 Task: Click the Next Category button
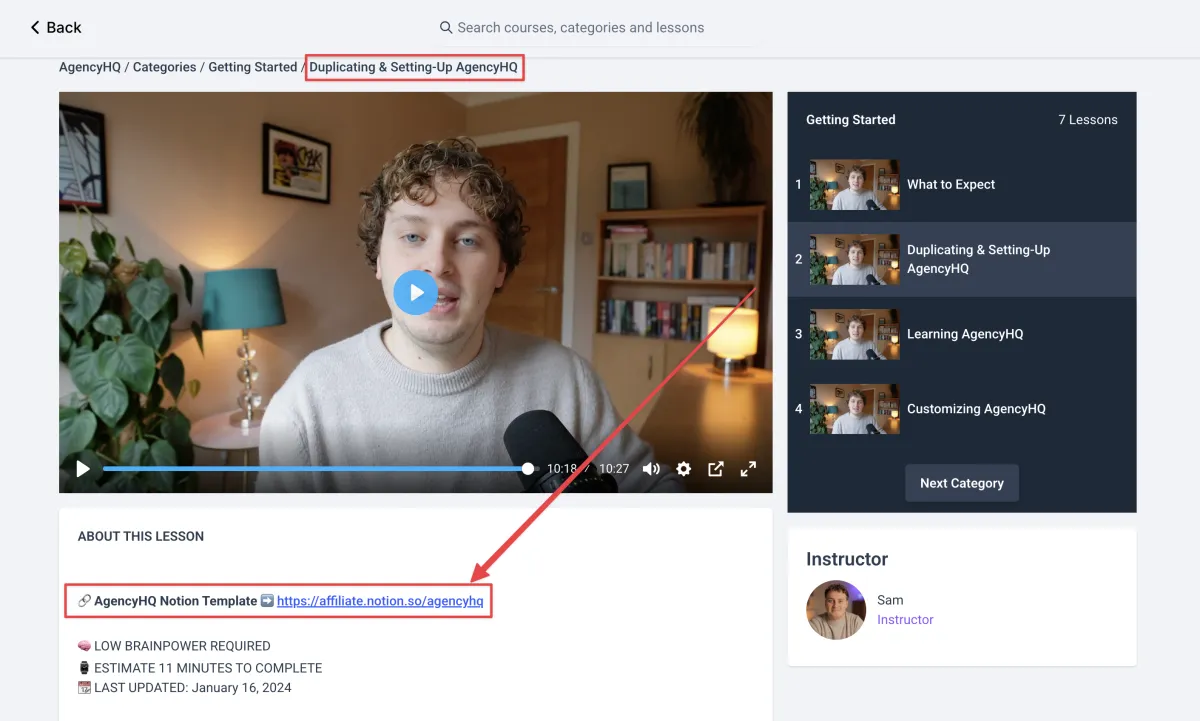point(962,483)
